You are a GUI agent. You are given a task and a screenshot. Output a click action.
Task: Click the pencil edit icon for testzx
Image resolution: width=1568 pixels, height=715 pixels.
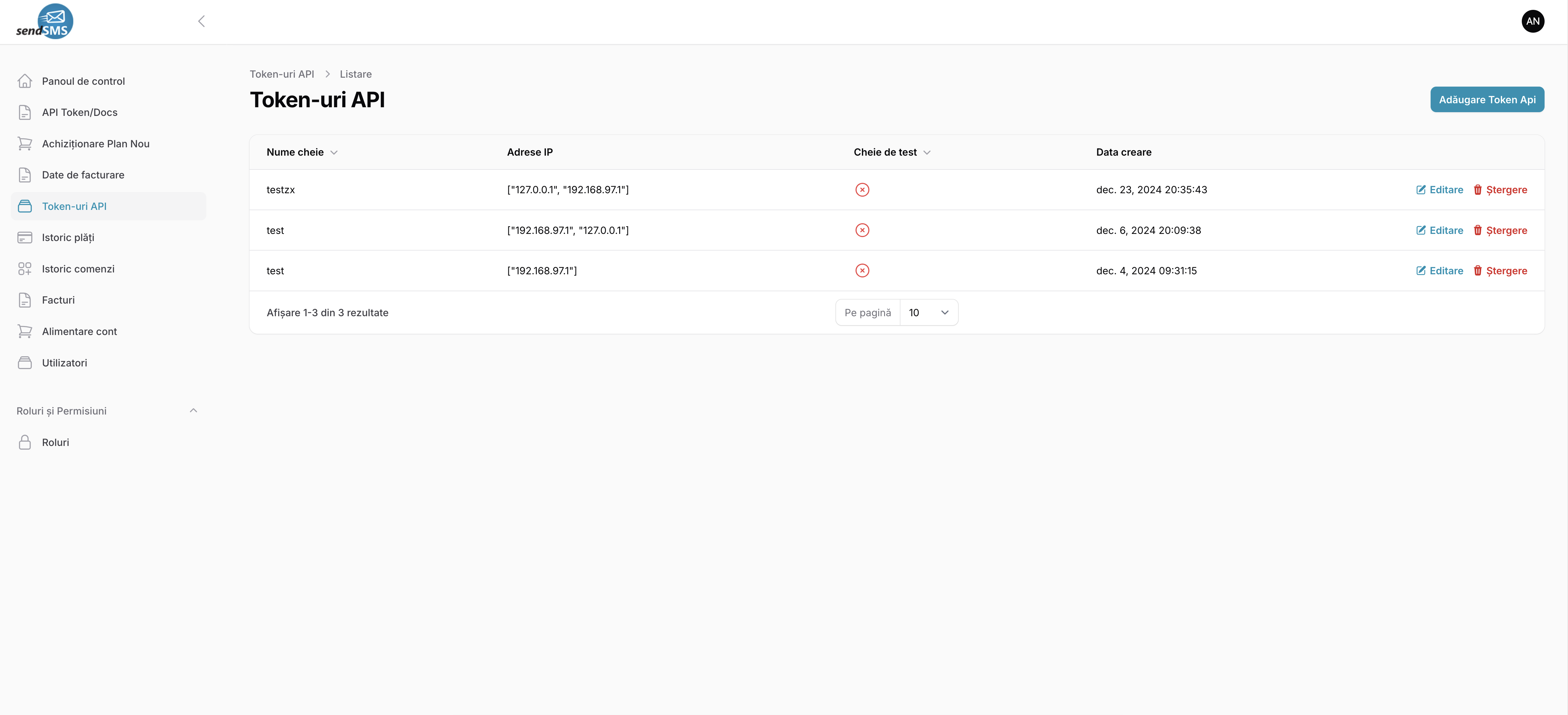(1421, 190)
